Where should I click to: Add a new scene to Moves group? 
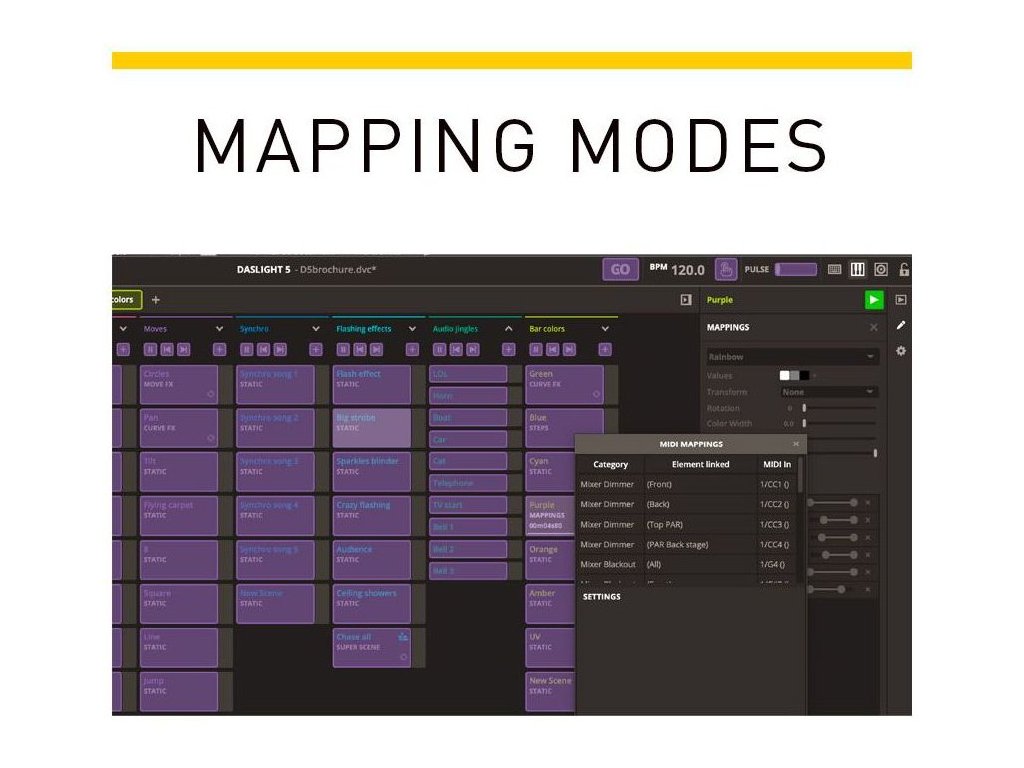219,349
